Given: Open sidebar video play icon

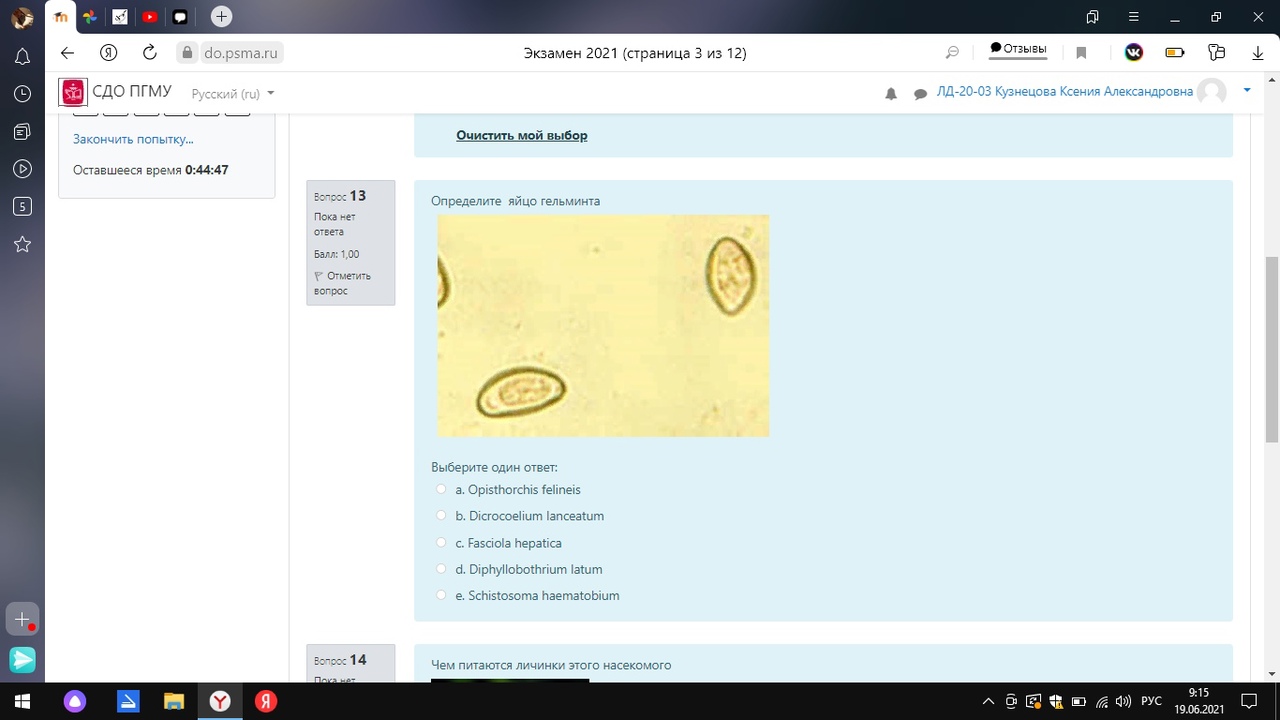Looking at the screenshot, I should pos(22,169).
